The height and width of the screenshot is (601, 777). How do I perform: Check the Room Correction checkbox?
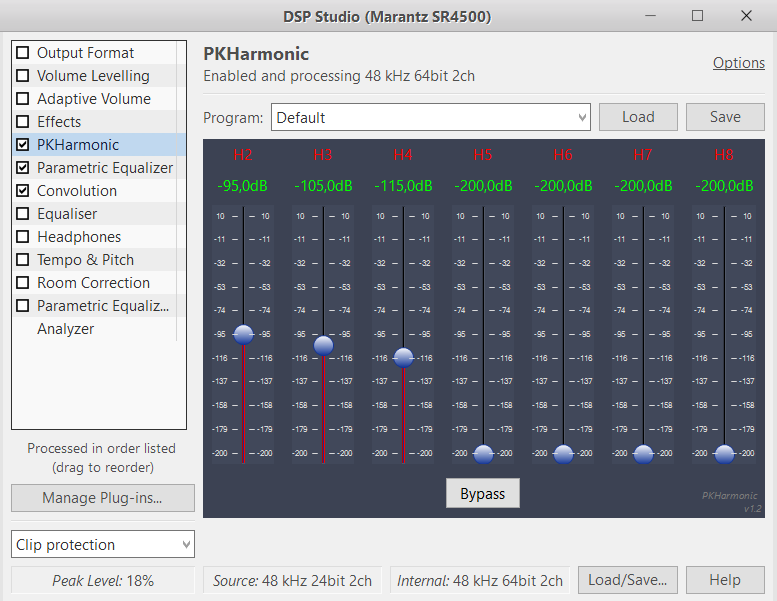(23, 282)
